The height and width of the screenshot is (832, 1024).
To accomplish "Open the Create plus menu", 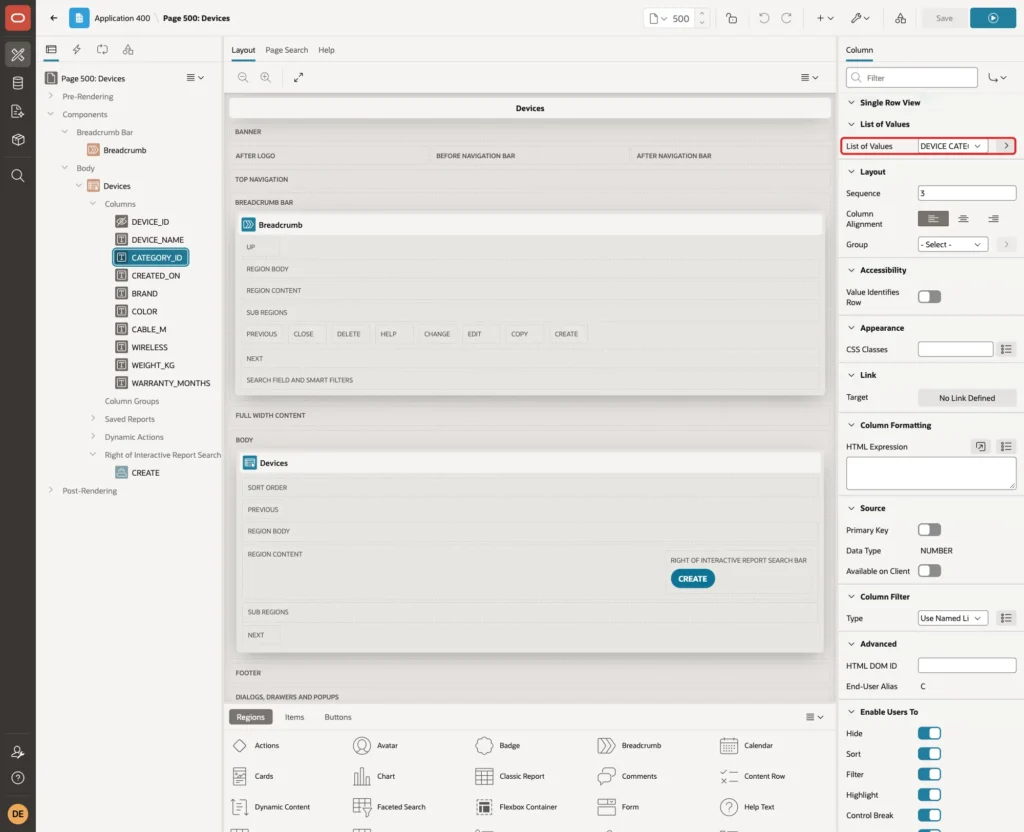I will [x=825, y=18].
